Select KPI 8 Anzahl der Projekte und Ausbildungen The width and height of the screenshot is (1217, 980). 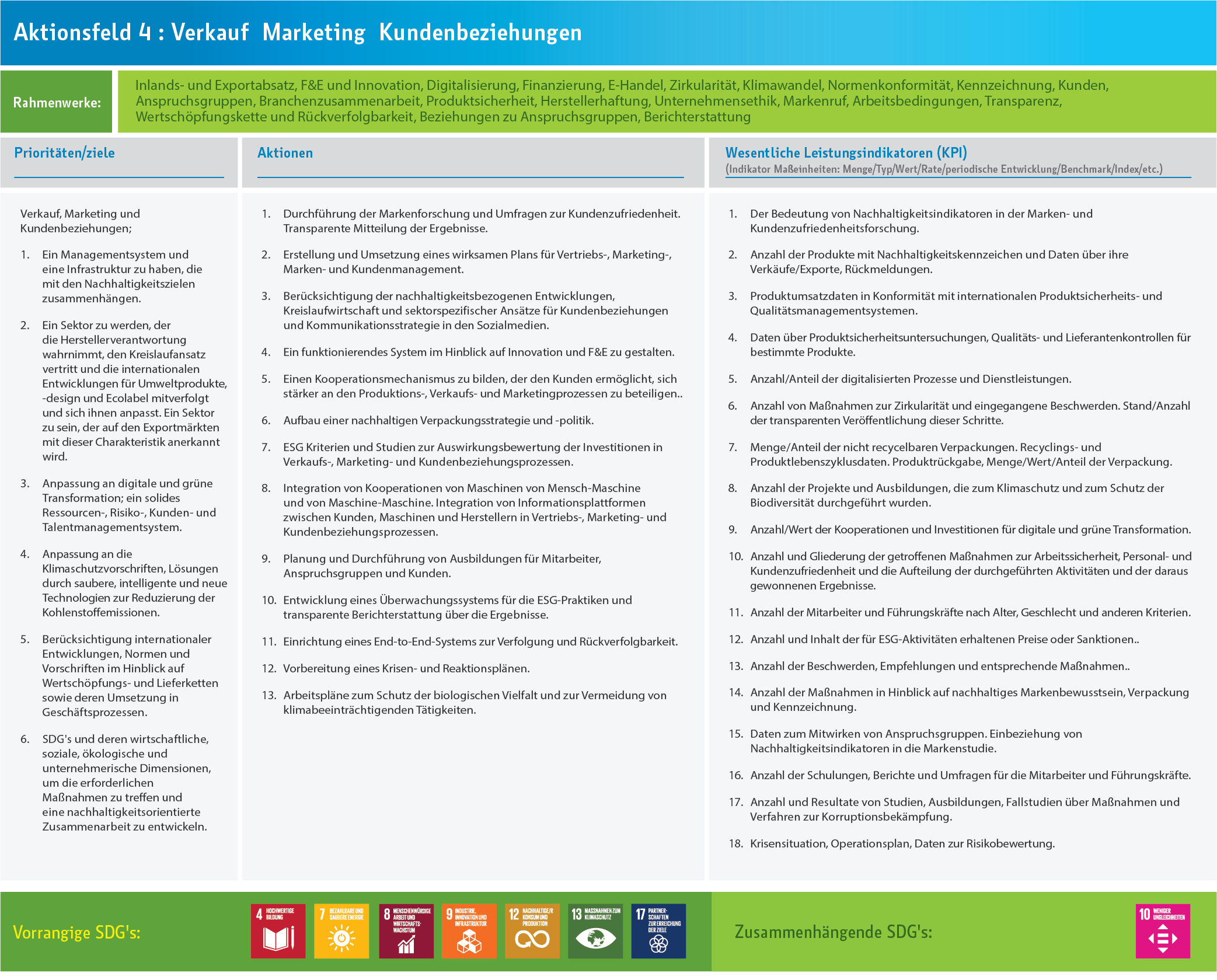[946, 496]
